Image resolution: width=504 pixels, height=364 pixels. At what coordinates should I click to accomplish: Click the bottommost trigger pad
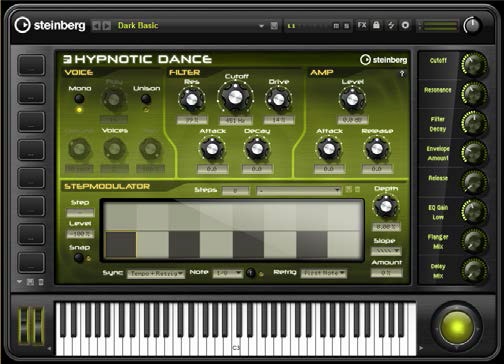[x=31, y=263]
